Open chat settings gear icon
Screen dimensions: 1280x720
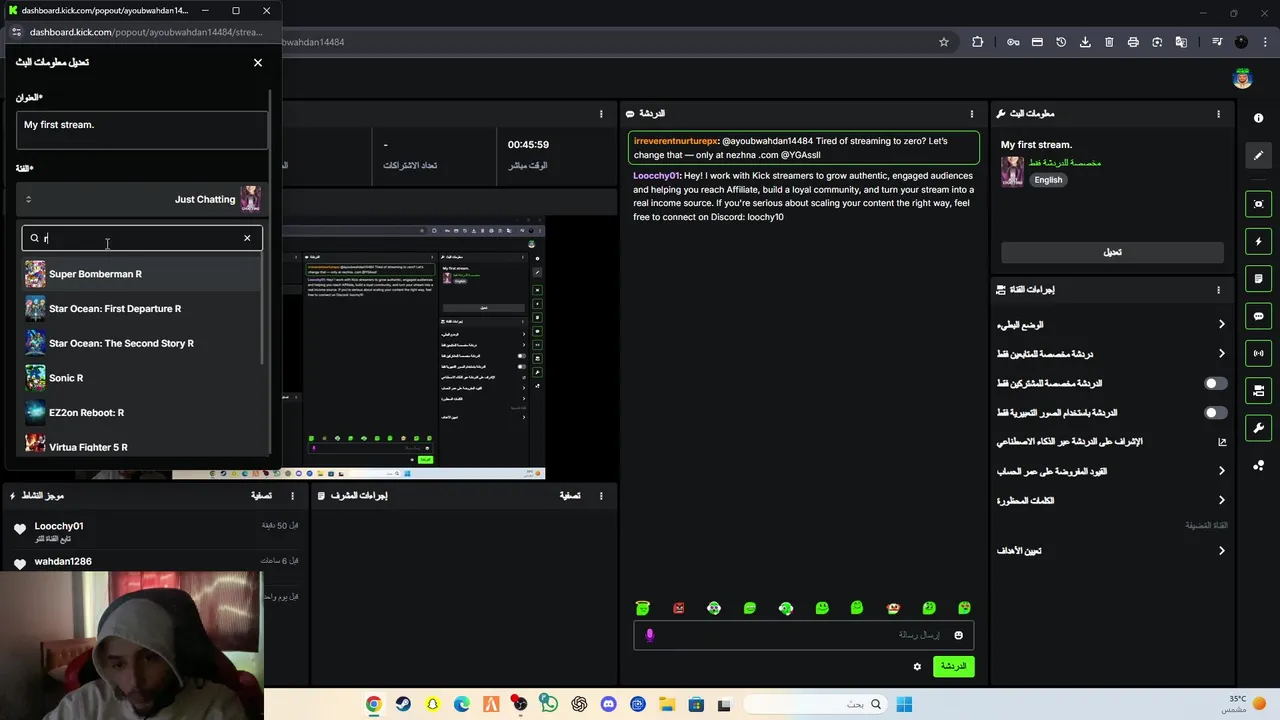[x=917, y=666]
